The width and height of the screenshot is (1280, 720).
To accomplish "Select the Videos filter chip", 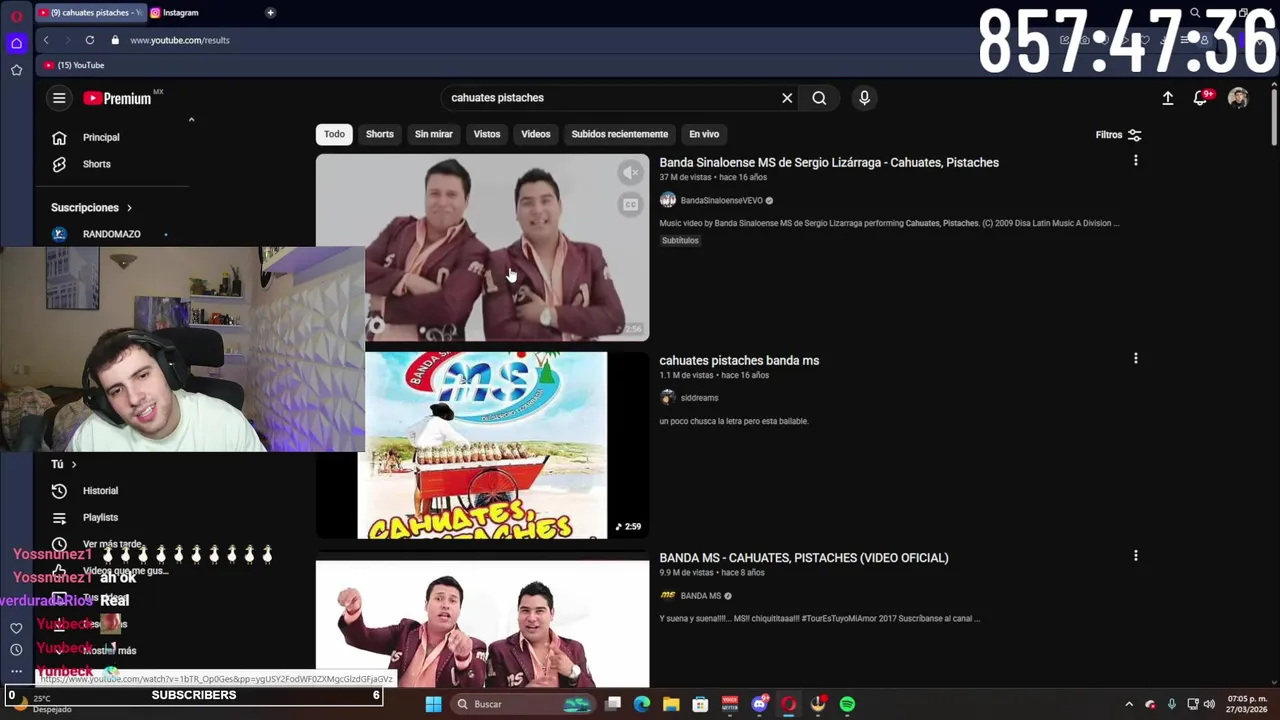I will tap(535, 134).
